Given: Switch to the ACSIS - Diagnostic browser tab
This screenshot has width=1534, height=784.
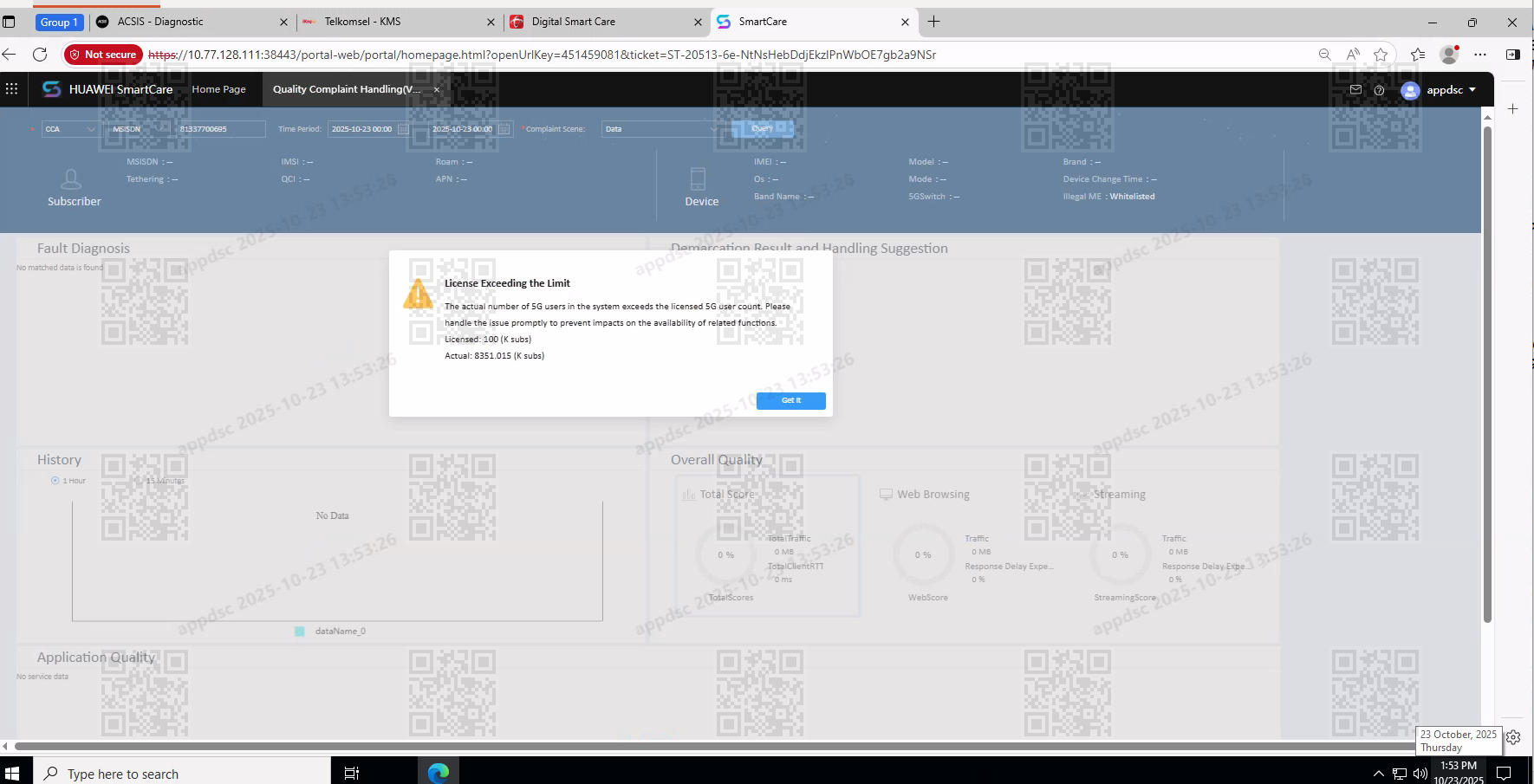Looking at the screenshot, I should [191, 22].
